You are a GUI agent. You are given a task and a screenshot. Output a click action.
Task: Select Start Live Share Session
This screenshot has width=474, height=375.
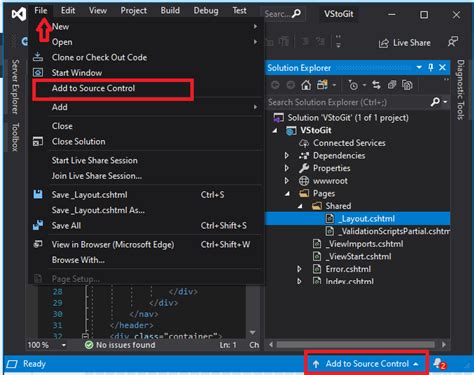[x=146, y=160]
